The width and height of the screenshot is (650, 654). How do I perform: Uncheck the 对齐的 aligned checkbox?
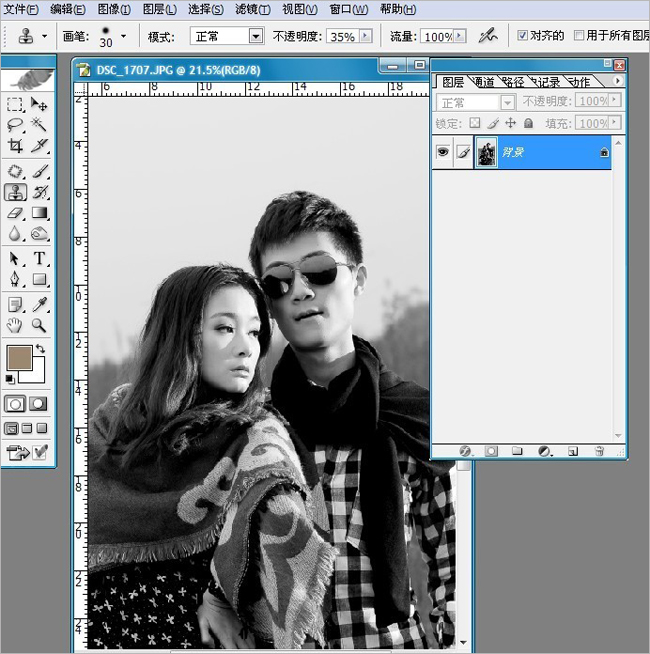click(522, 35)
